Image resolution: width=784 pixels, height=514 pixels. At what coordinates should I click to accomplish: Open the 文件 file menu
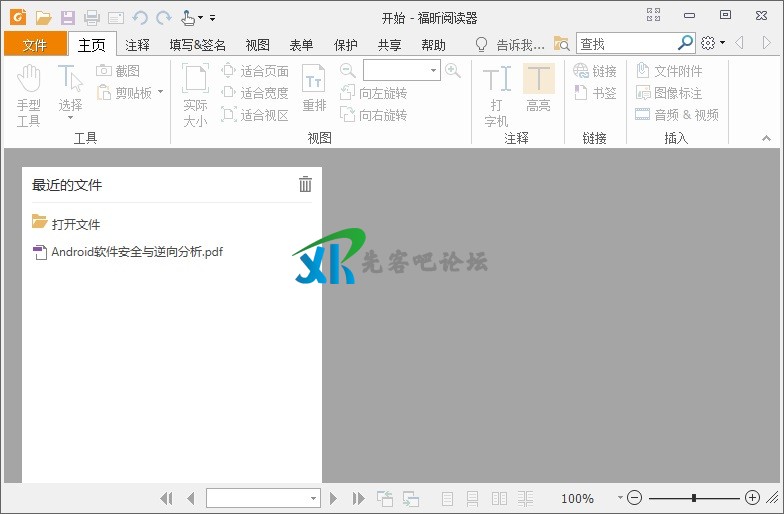tap(35, 44)
